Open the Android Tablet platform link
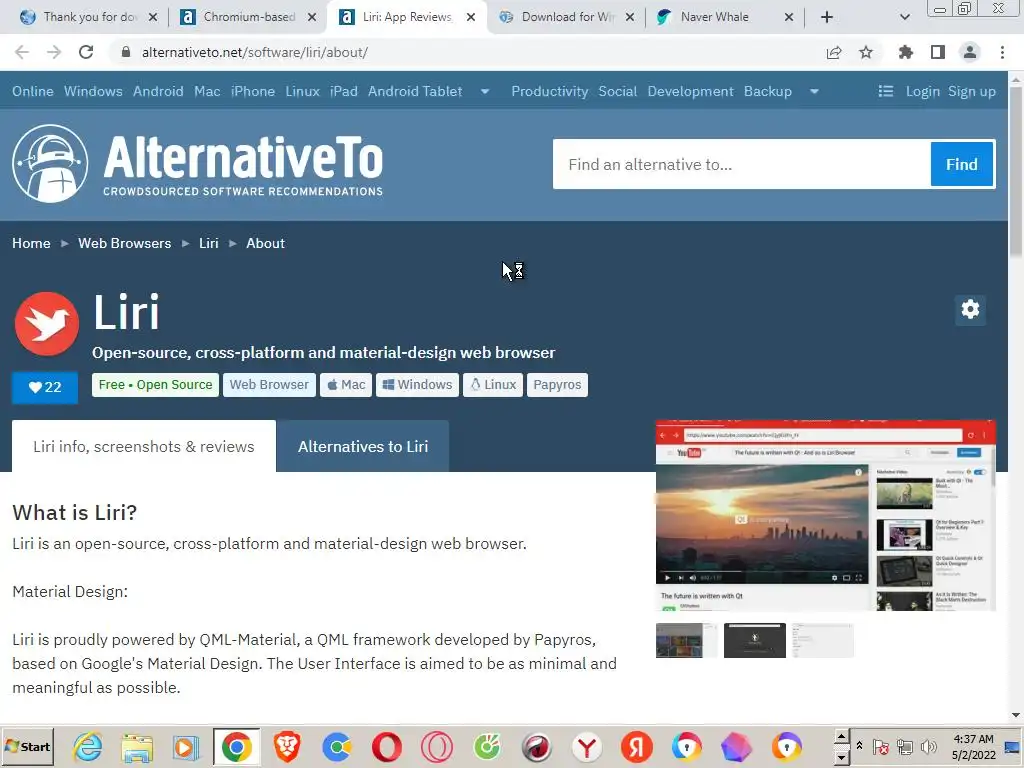This screenshot has height=768, width=1024. pos(415,91)
